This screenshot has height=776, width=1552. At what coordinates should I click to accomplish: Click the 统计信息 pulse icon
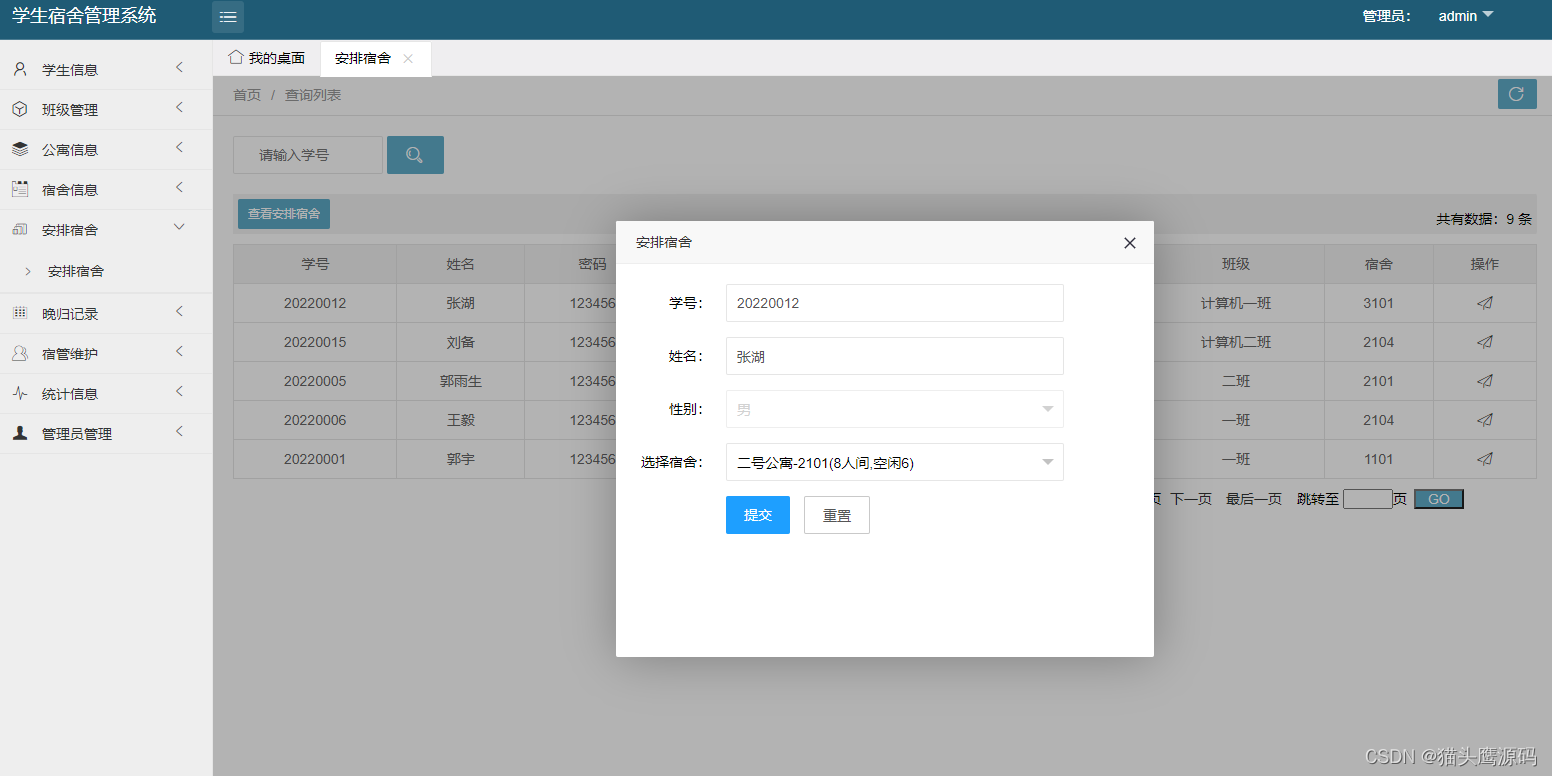pos(20,393)
